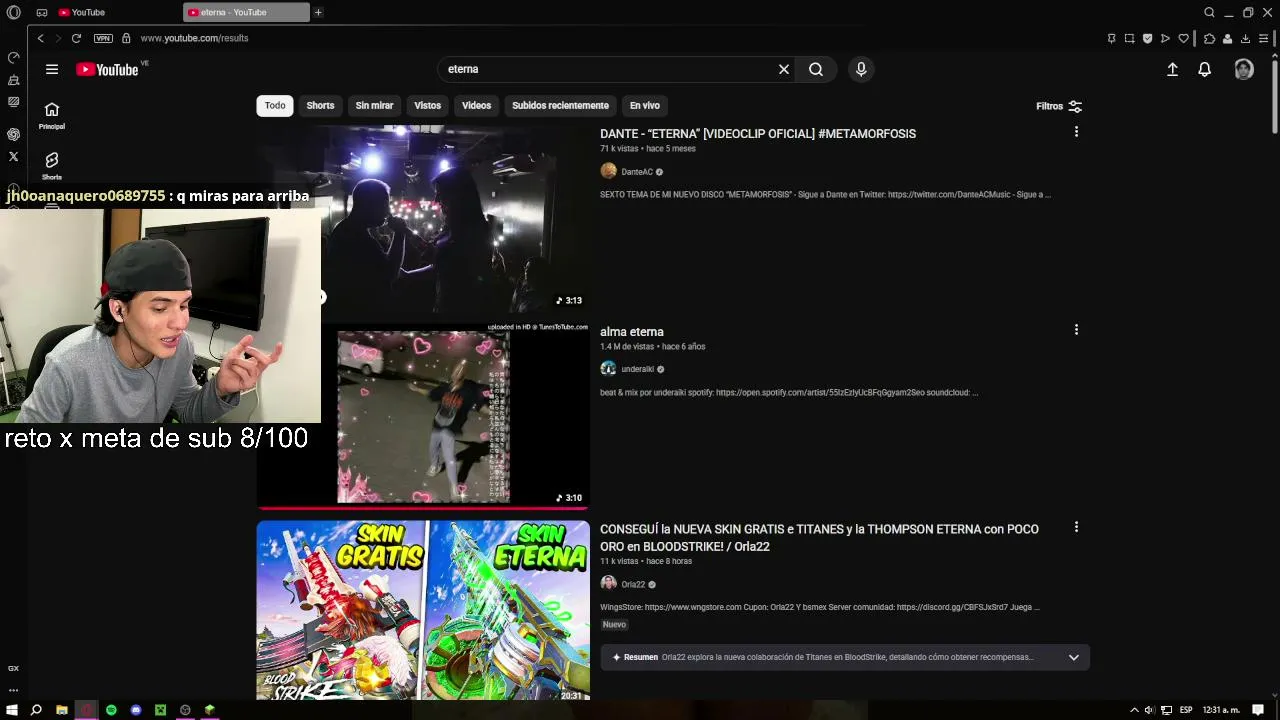
Task: Open options menu for Orla22 video
Action: coord(1076,527)
